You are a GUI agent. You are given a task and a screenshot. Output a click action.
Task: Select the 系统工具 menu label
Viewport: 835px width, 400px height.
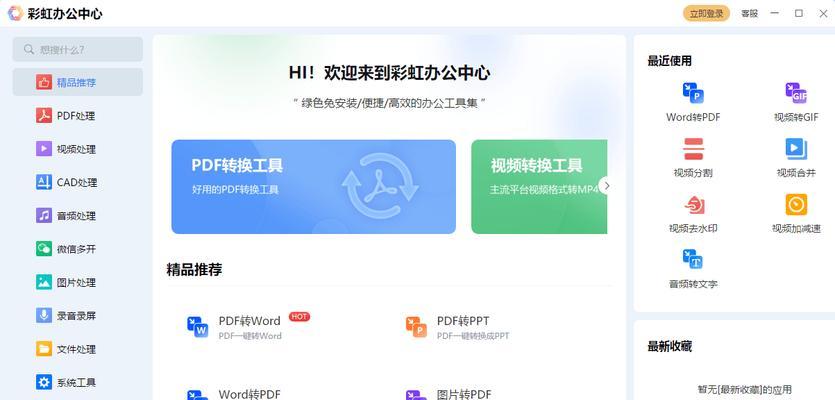coord(76,382)
